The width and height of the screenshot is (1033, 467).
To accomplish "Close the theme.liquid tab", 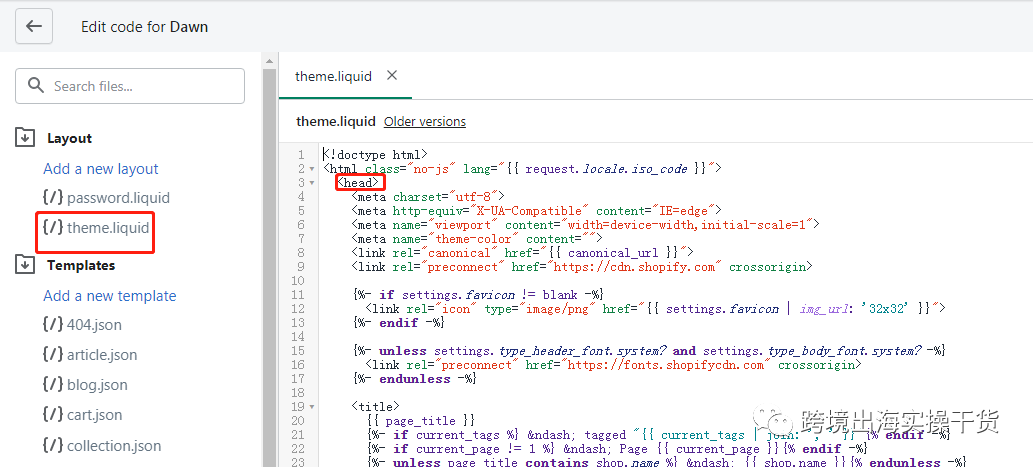I will click(392, 76).
